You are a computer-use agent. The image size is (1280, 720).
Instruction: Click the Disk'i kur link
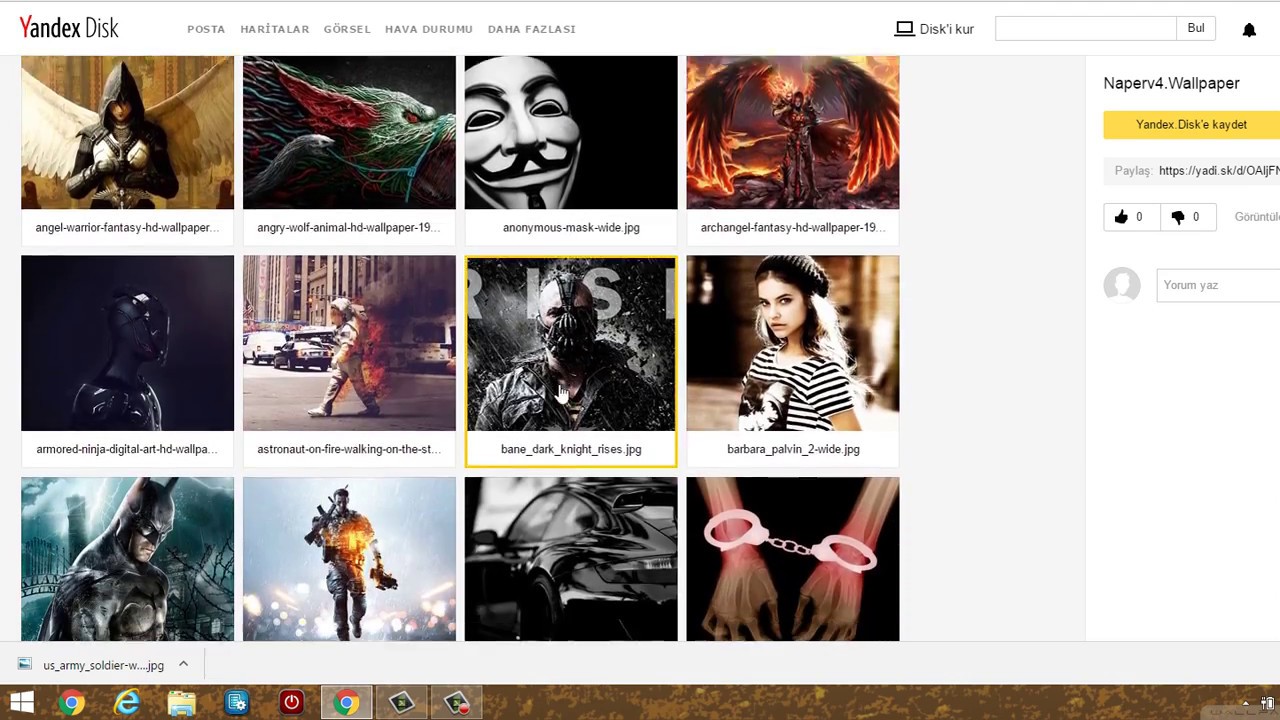click(x=946, y=29)
